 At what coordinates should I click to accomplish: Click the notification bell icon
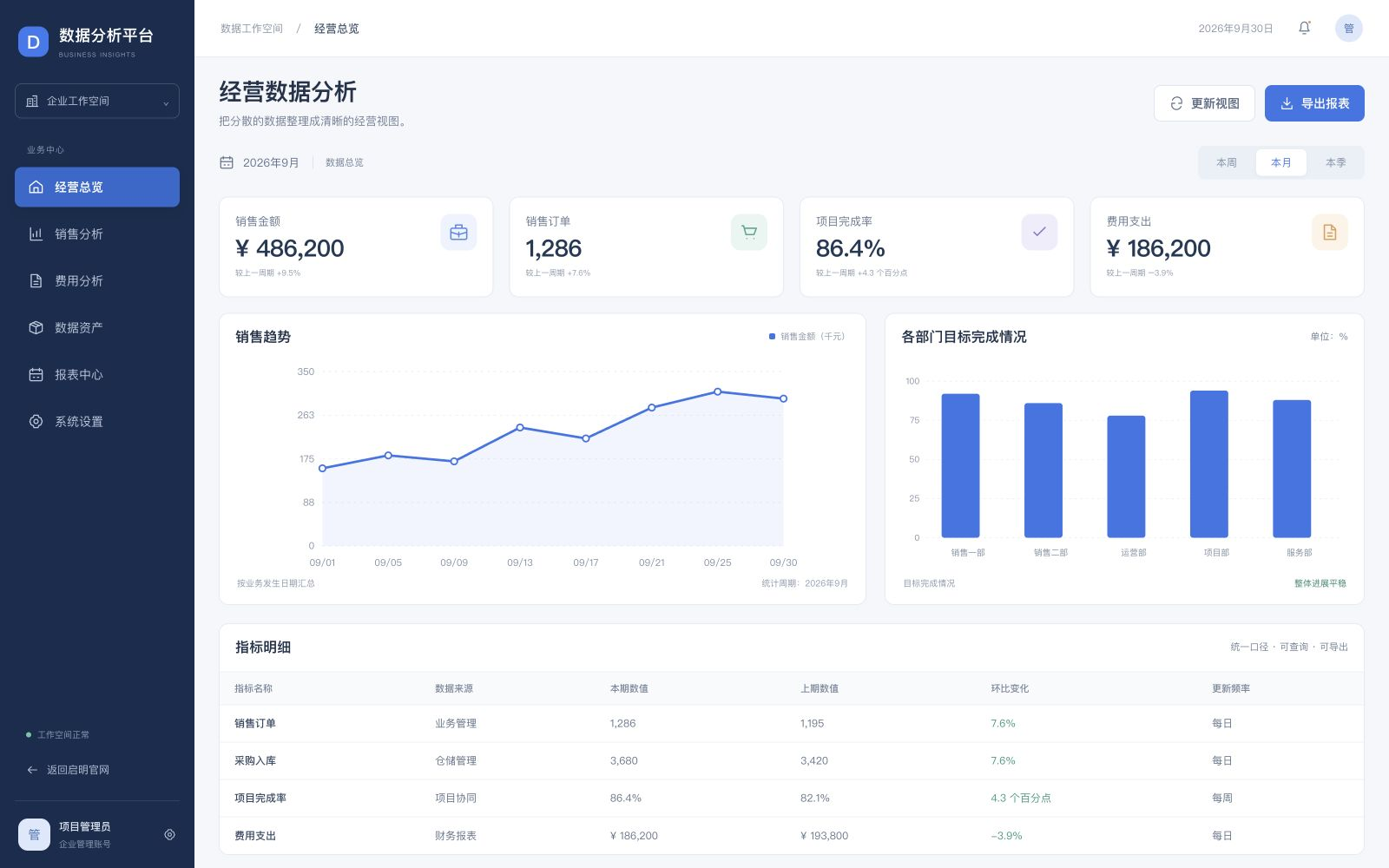1304,28
